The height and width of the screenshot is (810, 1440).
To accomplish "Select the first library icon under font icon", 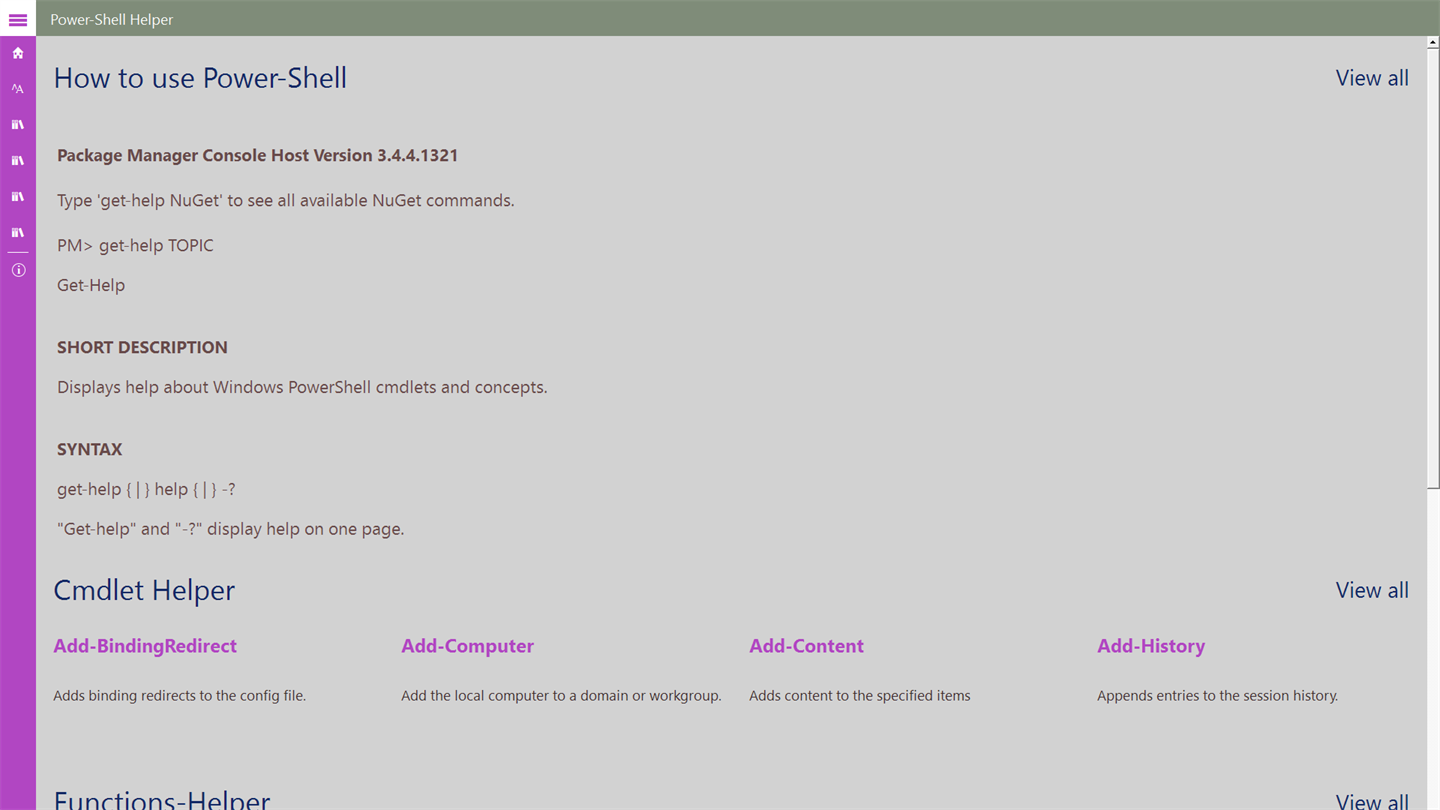I will coord(18,125).
